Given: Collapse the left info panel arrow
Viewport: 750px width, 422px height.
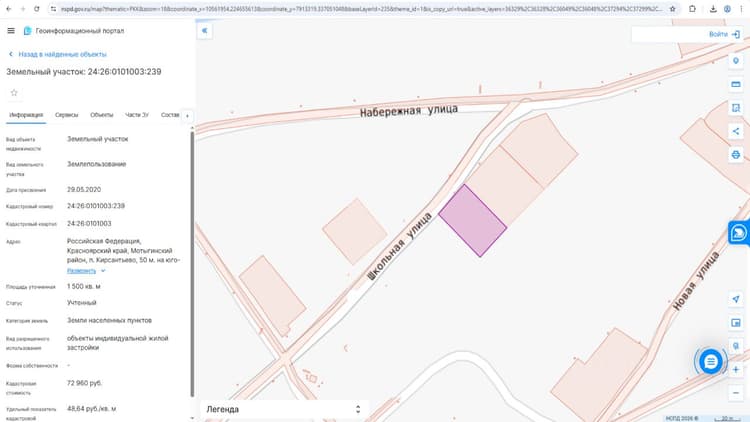Looking at the screenshot, I should coord(205,31).
